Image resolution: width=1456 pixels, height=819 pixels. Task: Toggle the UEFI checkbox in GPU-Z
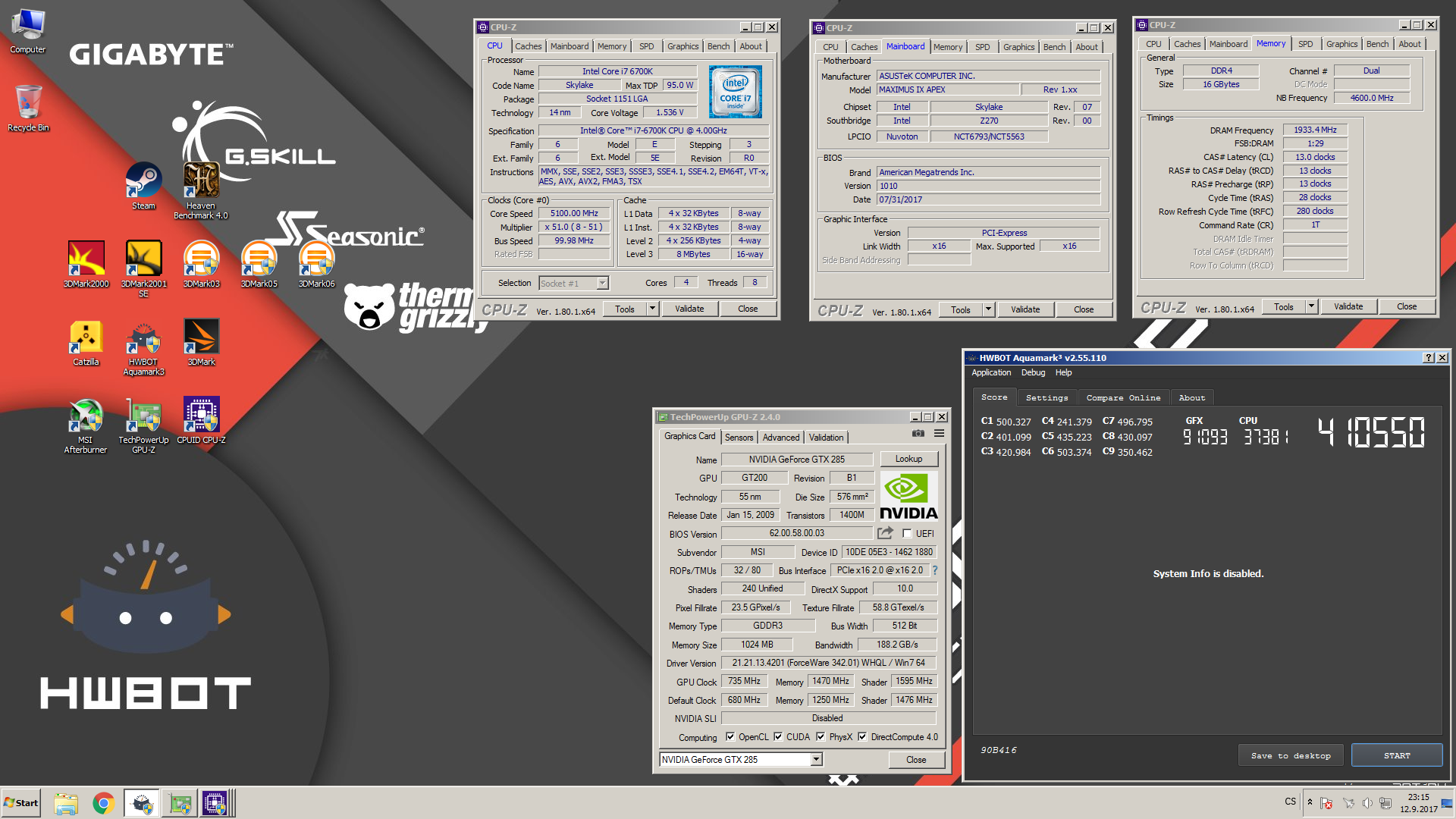(x=907, y=534)
